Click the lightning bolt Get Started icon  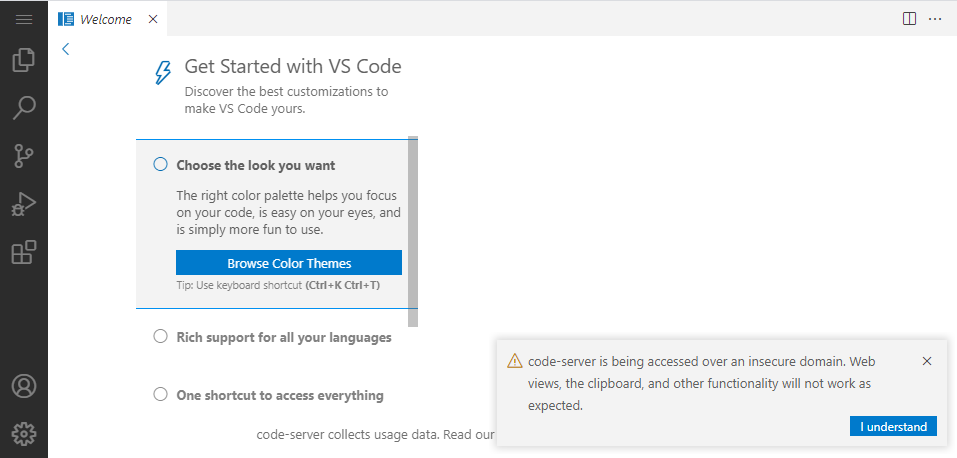click(x=163, y=73)
